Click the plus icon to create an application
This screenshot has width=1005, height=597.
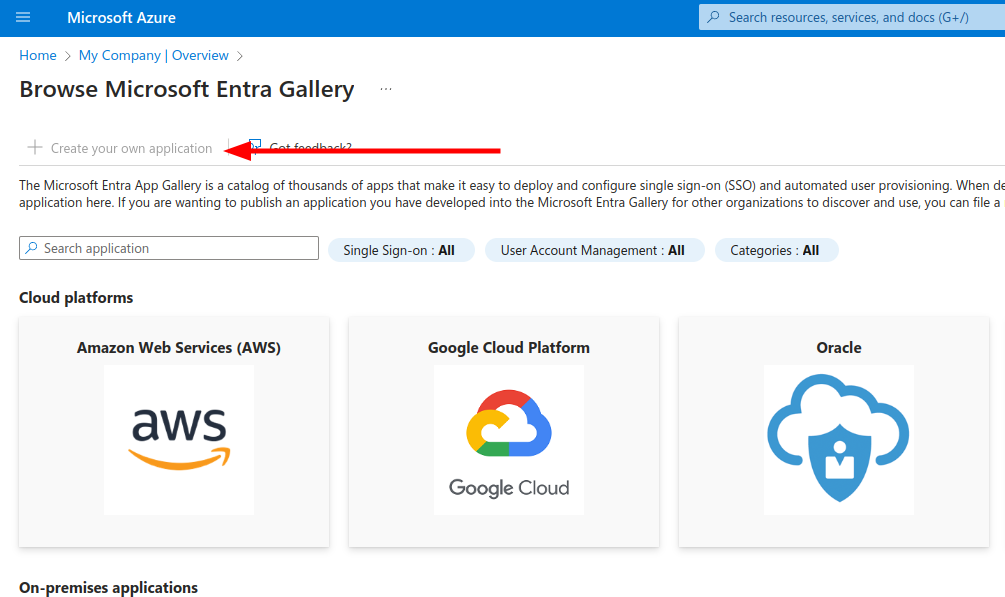35,147
